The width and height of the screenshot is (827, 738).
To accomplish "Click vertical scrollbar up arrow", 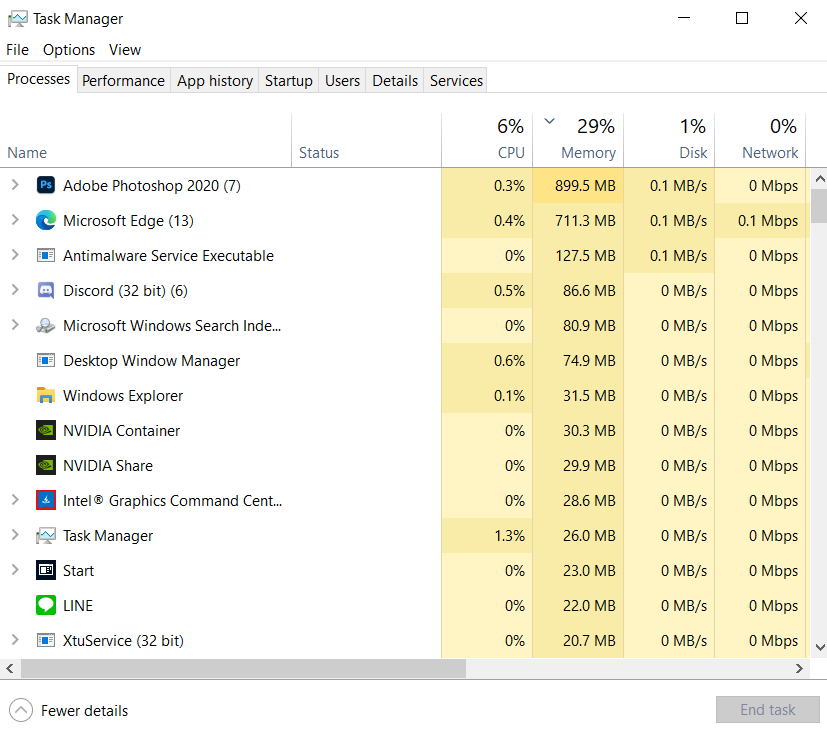I will click(820, 179).
